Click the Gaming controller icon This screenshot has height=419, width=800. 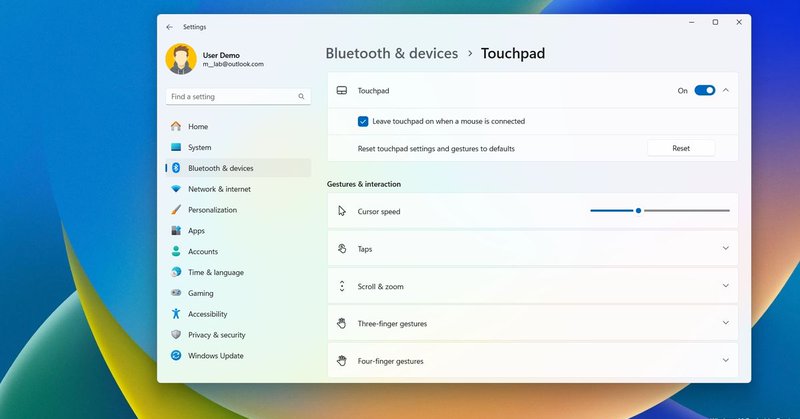[x=176, y=293]
